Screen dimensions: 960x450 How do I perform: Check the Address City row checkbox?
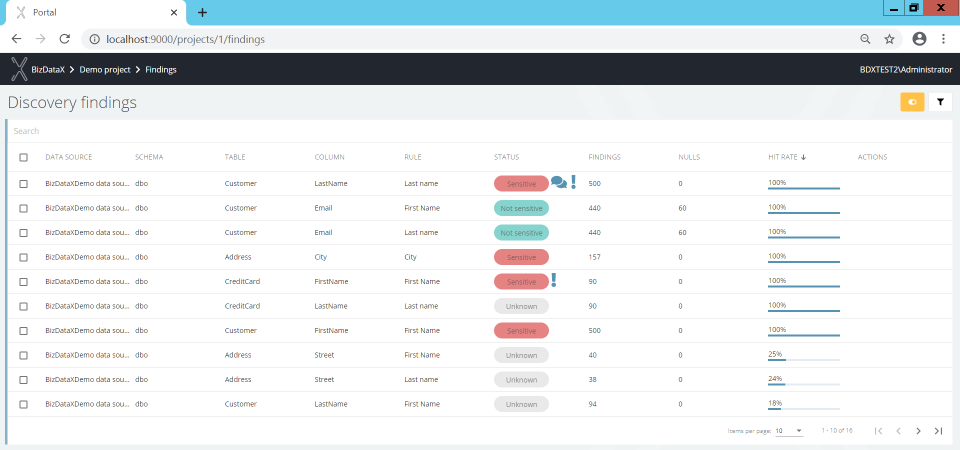pos(23,257)
